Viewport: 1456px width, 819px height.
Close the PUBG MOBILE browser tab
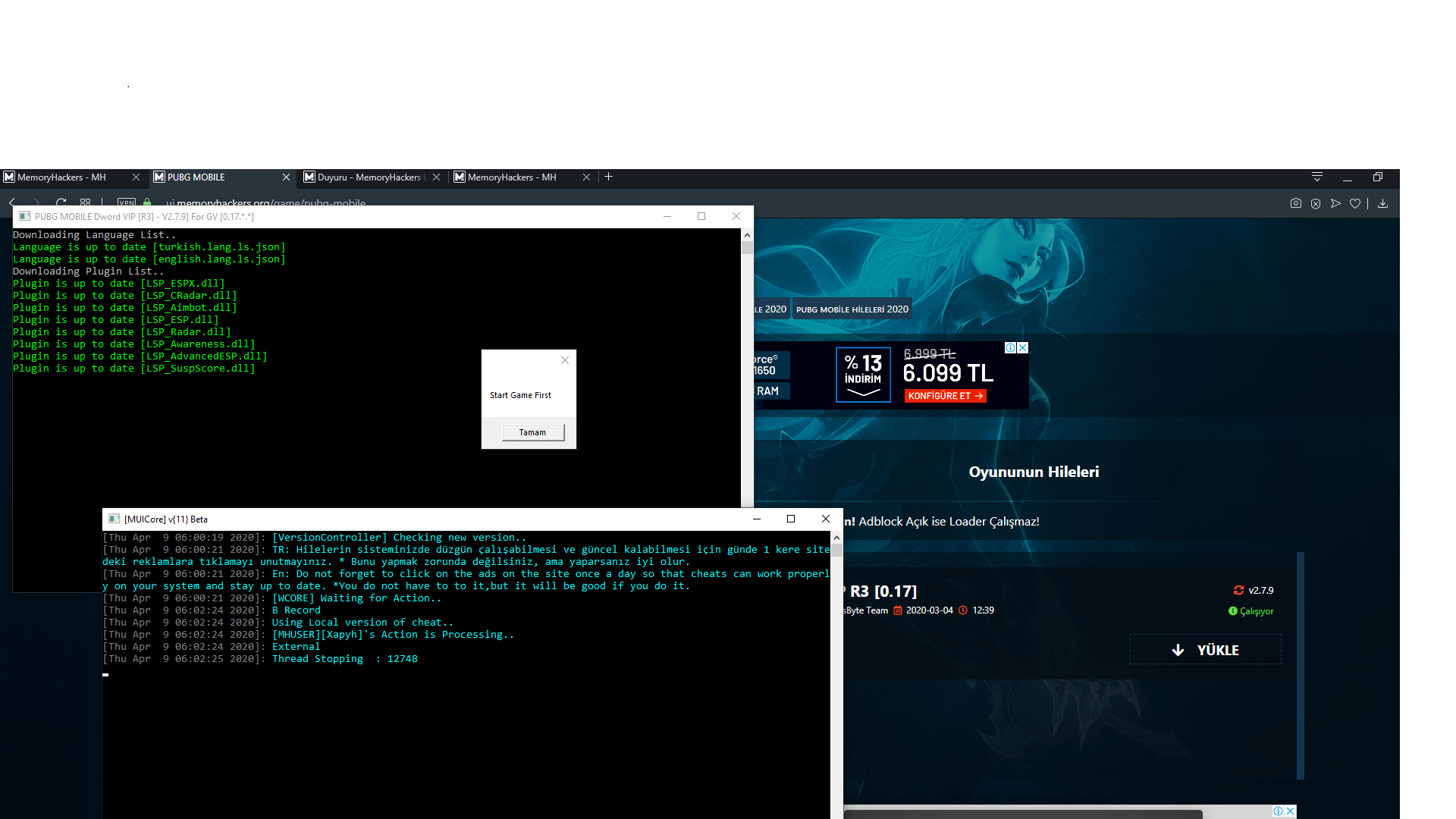click(x=286, y=177)
